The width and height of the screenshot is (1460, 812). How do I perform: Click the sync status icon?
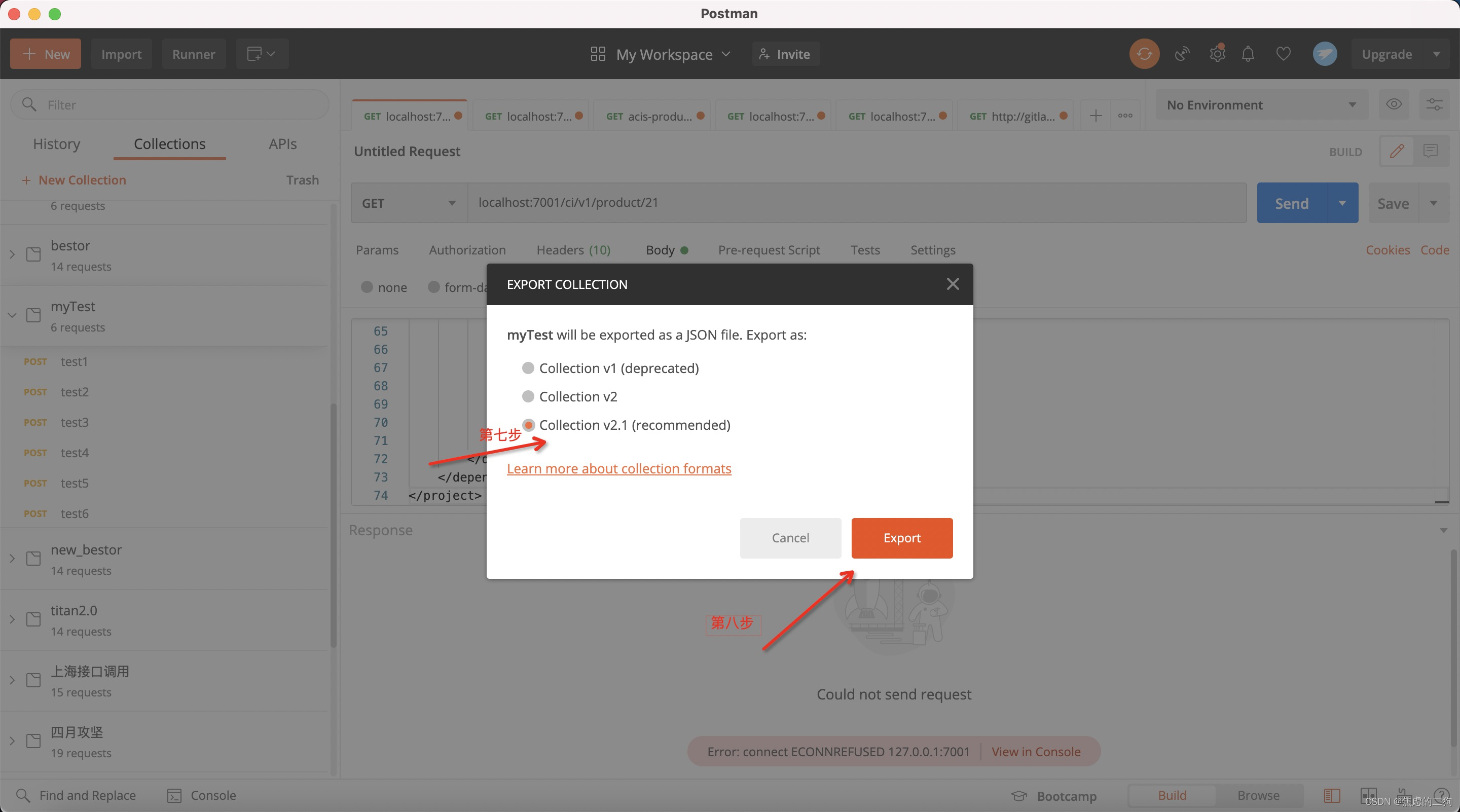pyautogui.click(x=1144, y=54)
